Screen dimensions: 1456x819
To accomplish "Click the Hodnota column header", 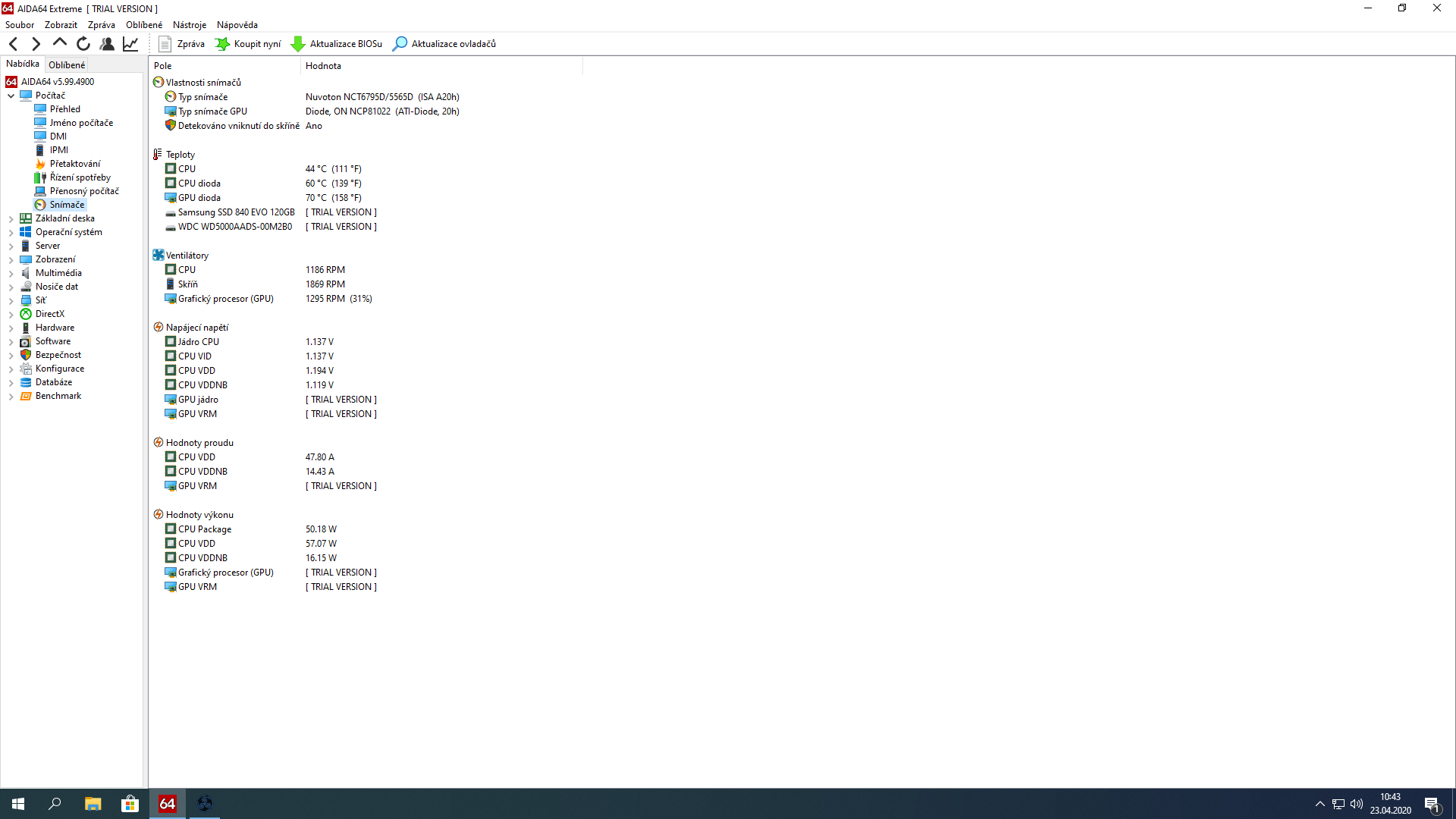I will [323, 66].
